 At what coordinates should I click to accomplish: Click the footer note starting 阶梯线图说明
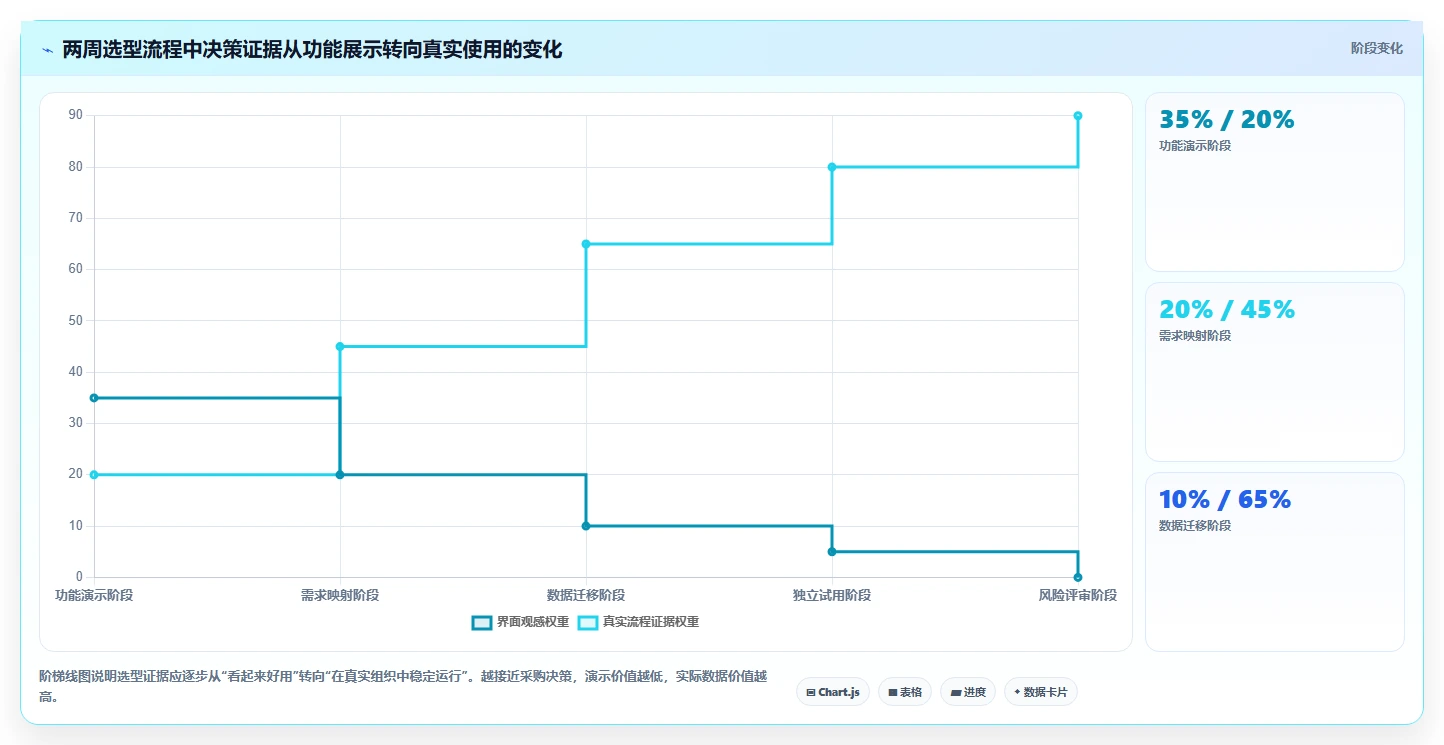click(x=403, y=686)
